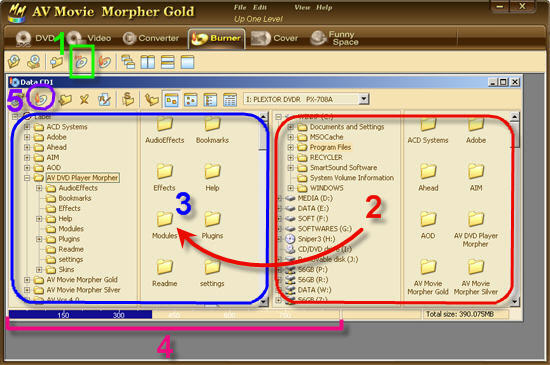Select the tile horizontally window layout icon
Viewport: 550px width, 365px height.
(x=168, y=62)
